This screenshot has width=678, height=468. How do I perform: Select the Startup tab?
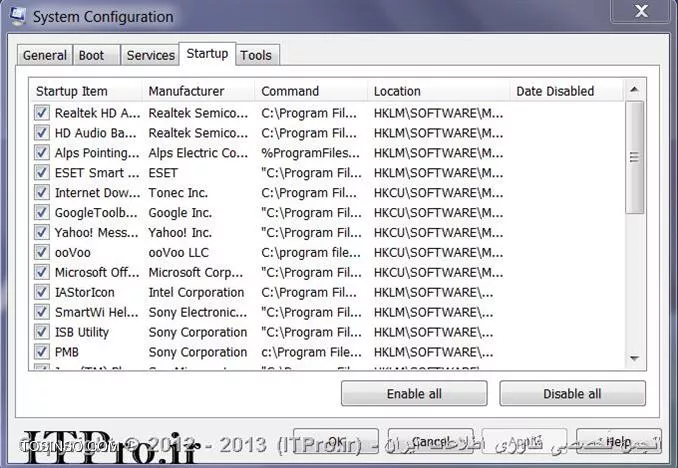pos(207,54)
